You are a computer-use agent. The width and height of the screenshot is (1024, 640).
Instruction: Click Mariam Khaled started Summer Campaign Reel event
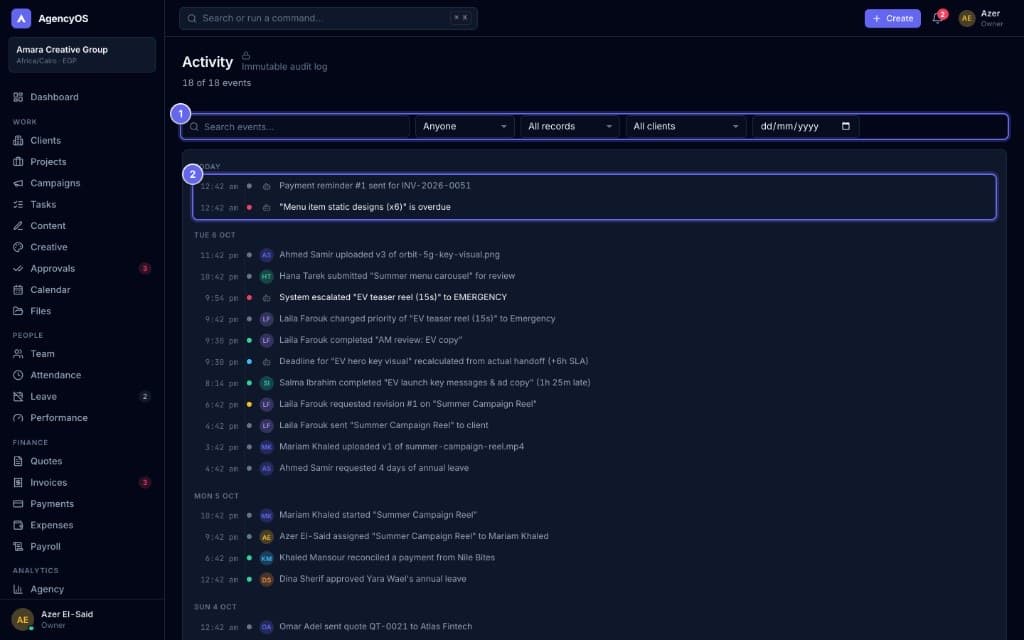[594, 515]
